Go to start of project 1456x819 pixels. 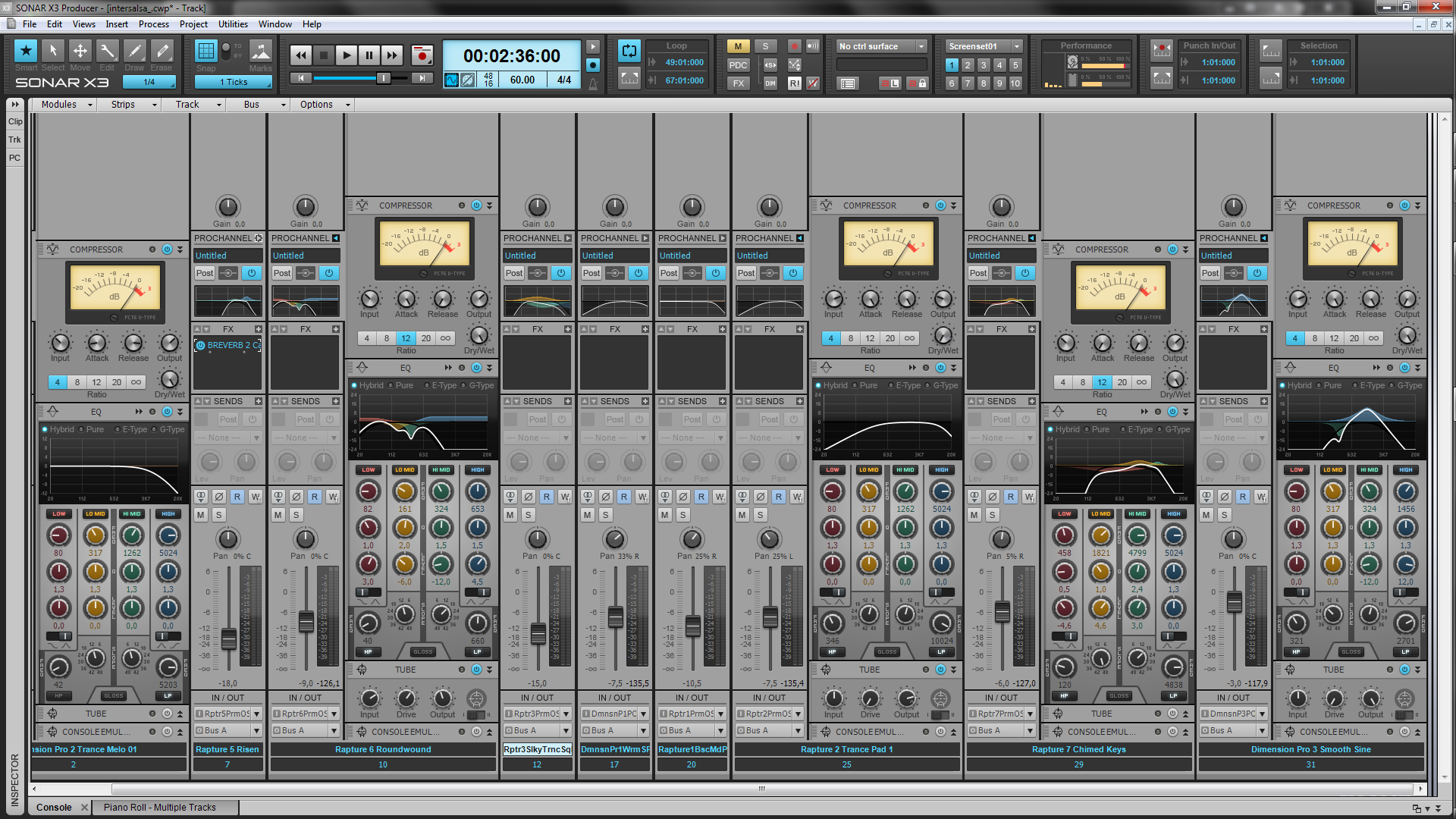[x=301, y=78]
